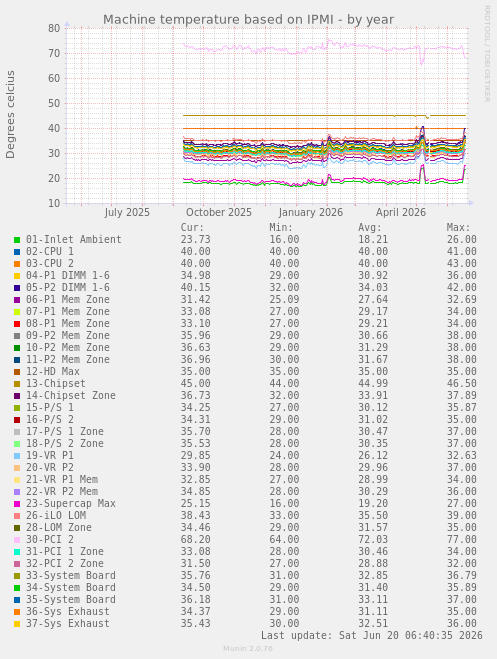Image resolution: width=497 pixels, height=659 pixels.
Task: Click the '22-VR P2 Mem' legend label
Action: click(62, 491)
